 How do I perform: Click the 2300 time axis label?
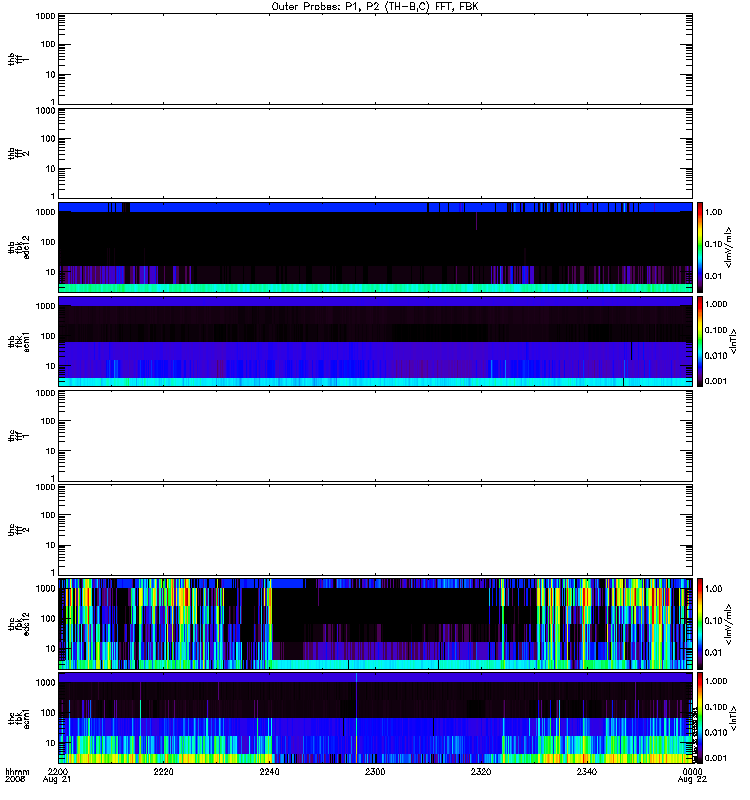[375, 773]
